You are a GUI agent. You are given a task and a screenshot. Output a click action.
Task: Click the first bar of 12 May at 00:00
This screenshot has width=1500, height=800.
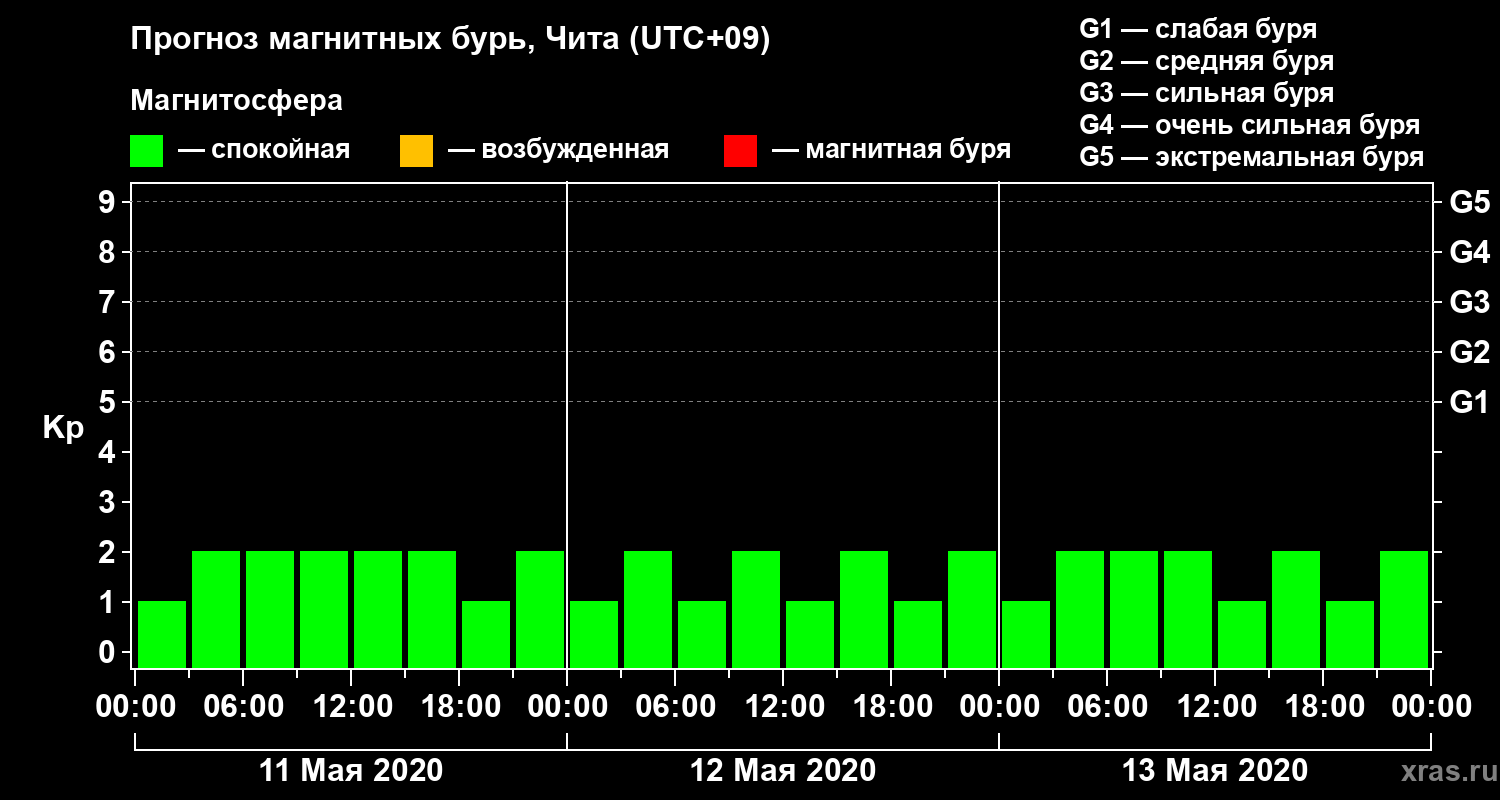click(x=594, y=634)
